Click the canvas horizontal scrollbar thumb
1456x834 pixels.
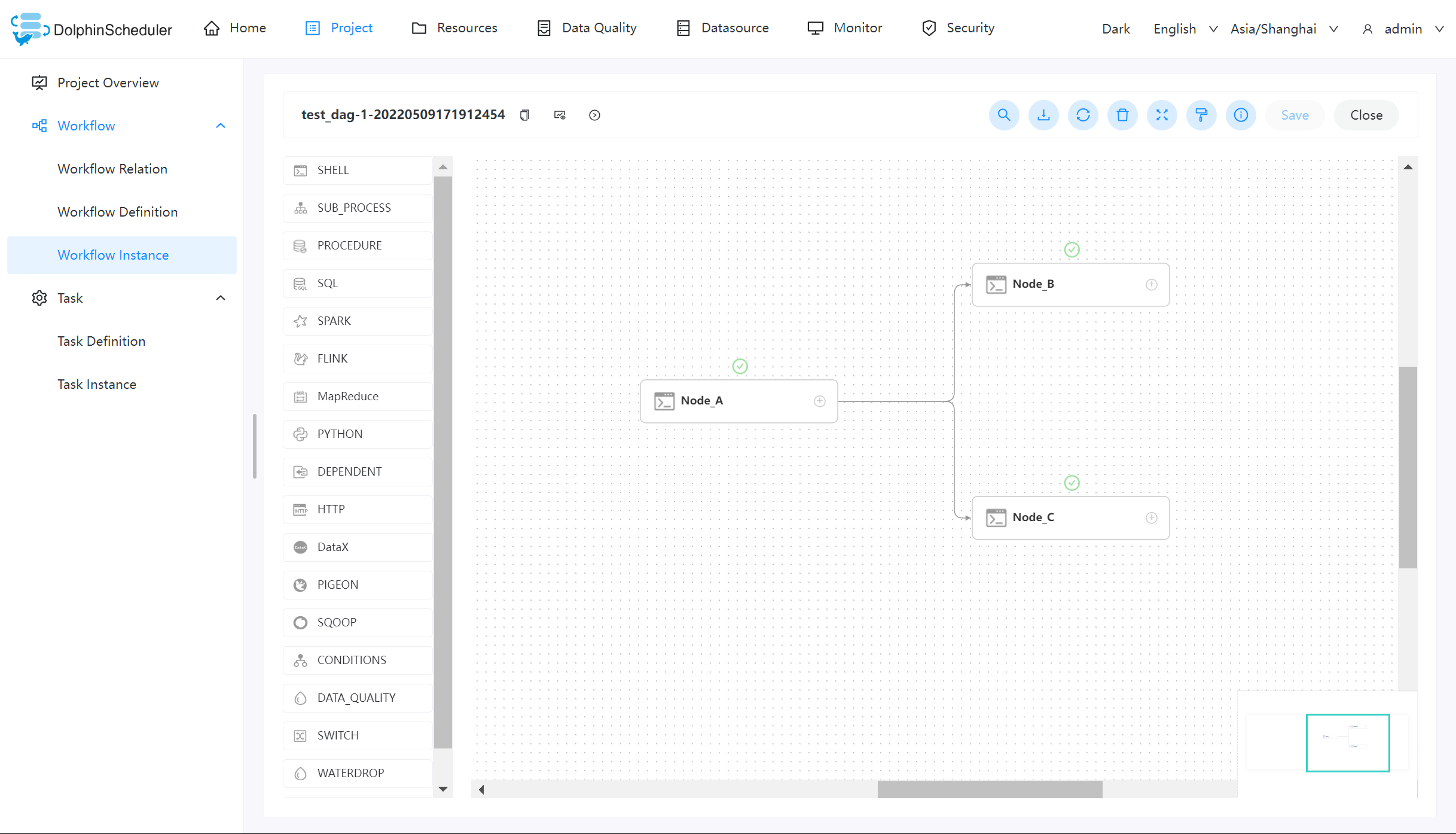click(990, 789)
